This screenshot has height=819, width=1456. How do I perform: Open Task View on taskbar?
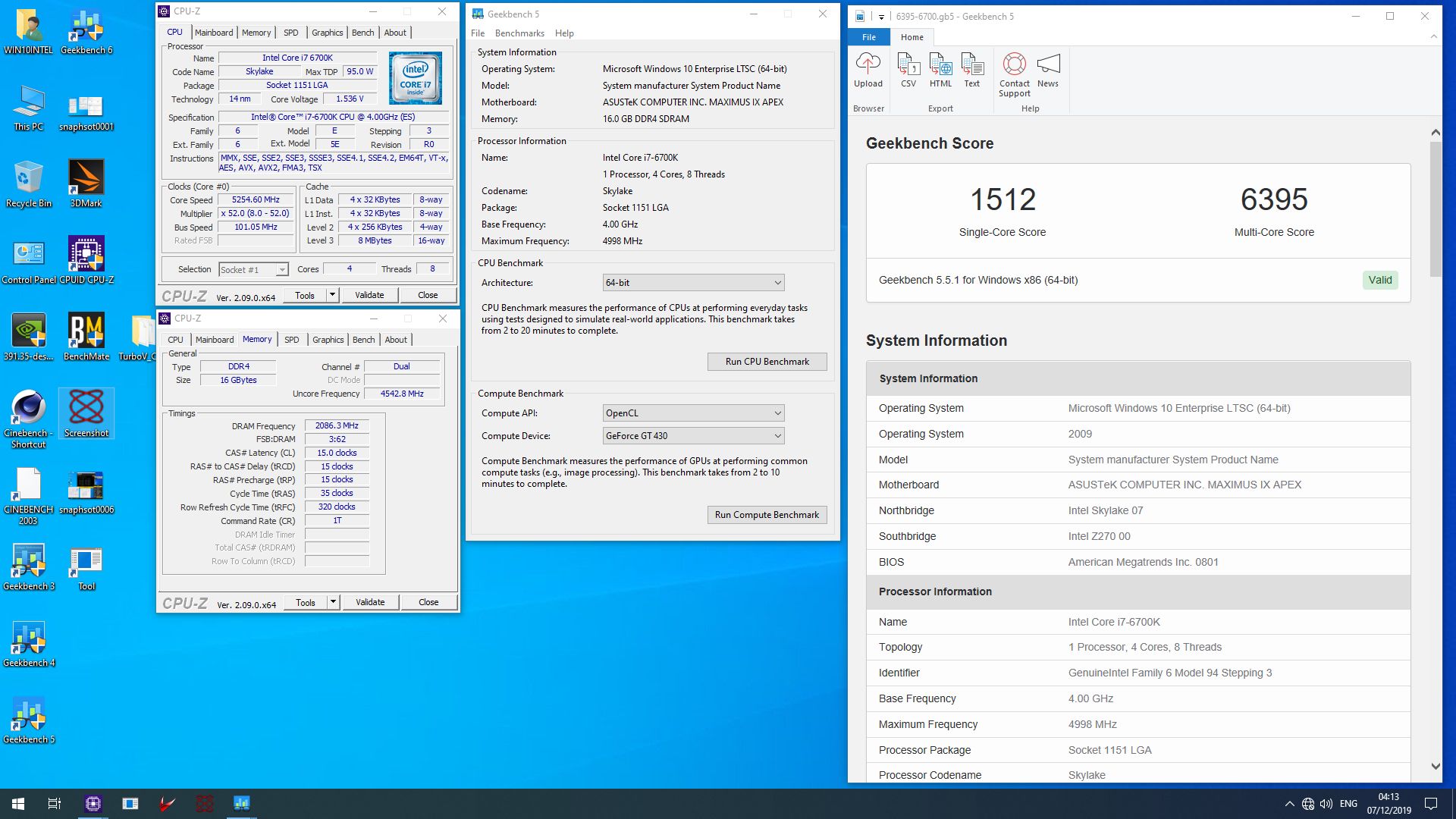coord(55,804)
